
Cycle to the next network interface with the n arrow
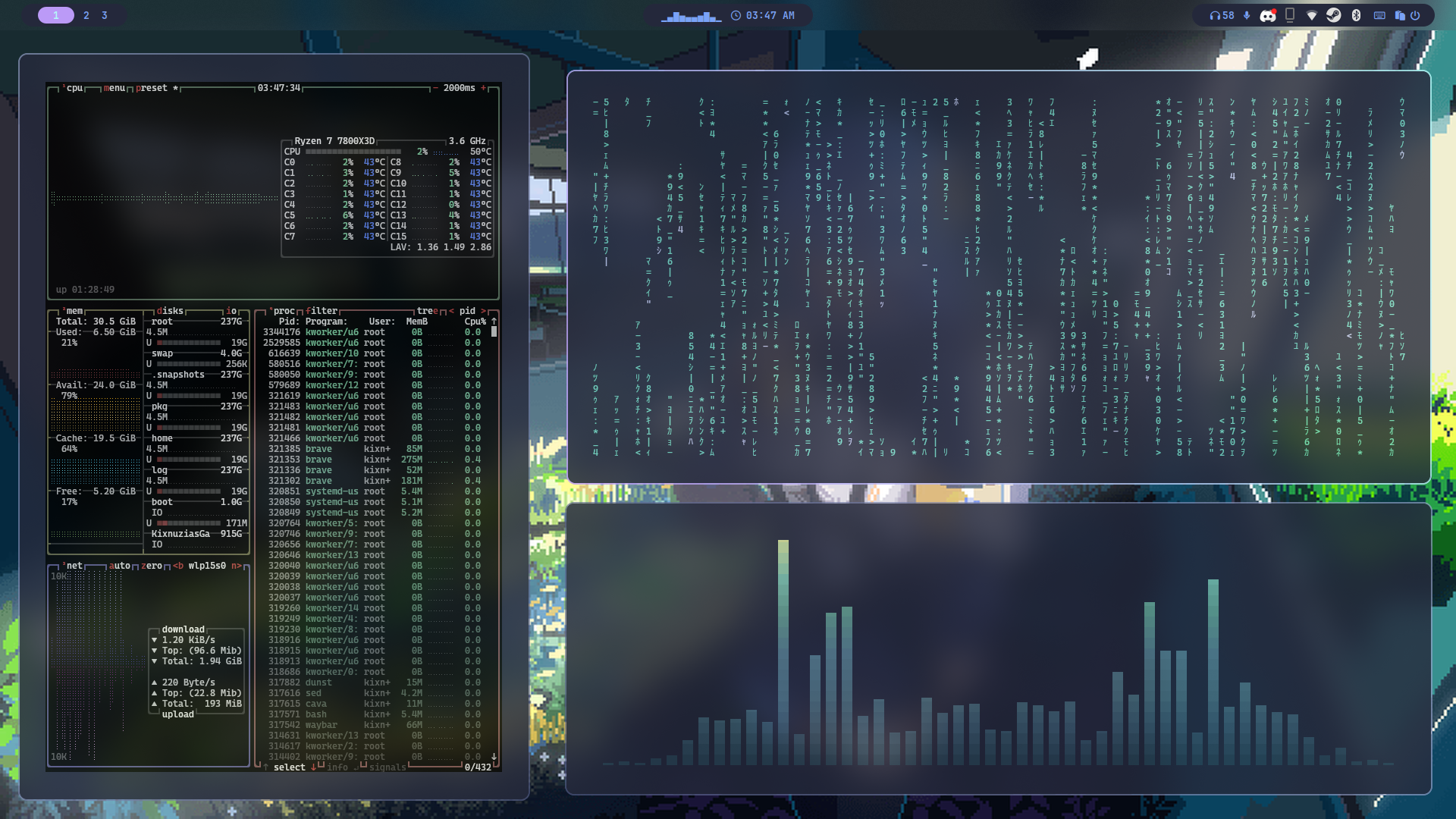pos(237,566)
